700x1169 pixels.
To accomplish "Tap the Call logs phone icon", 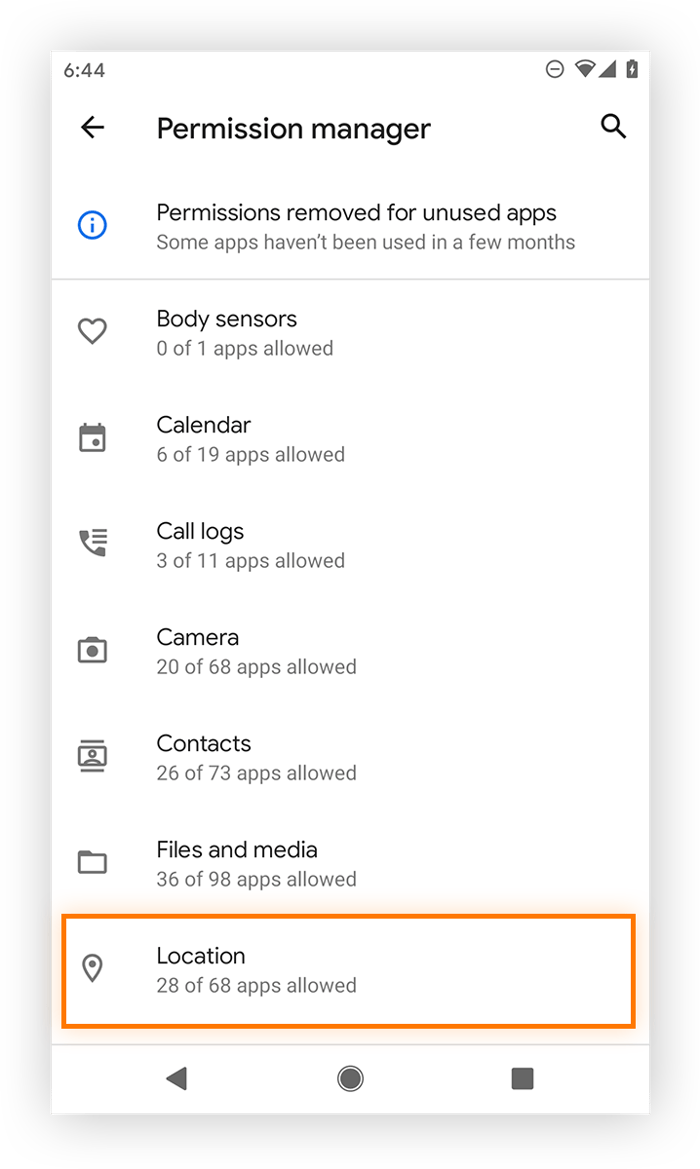I will coord(92,543).
